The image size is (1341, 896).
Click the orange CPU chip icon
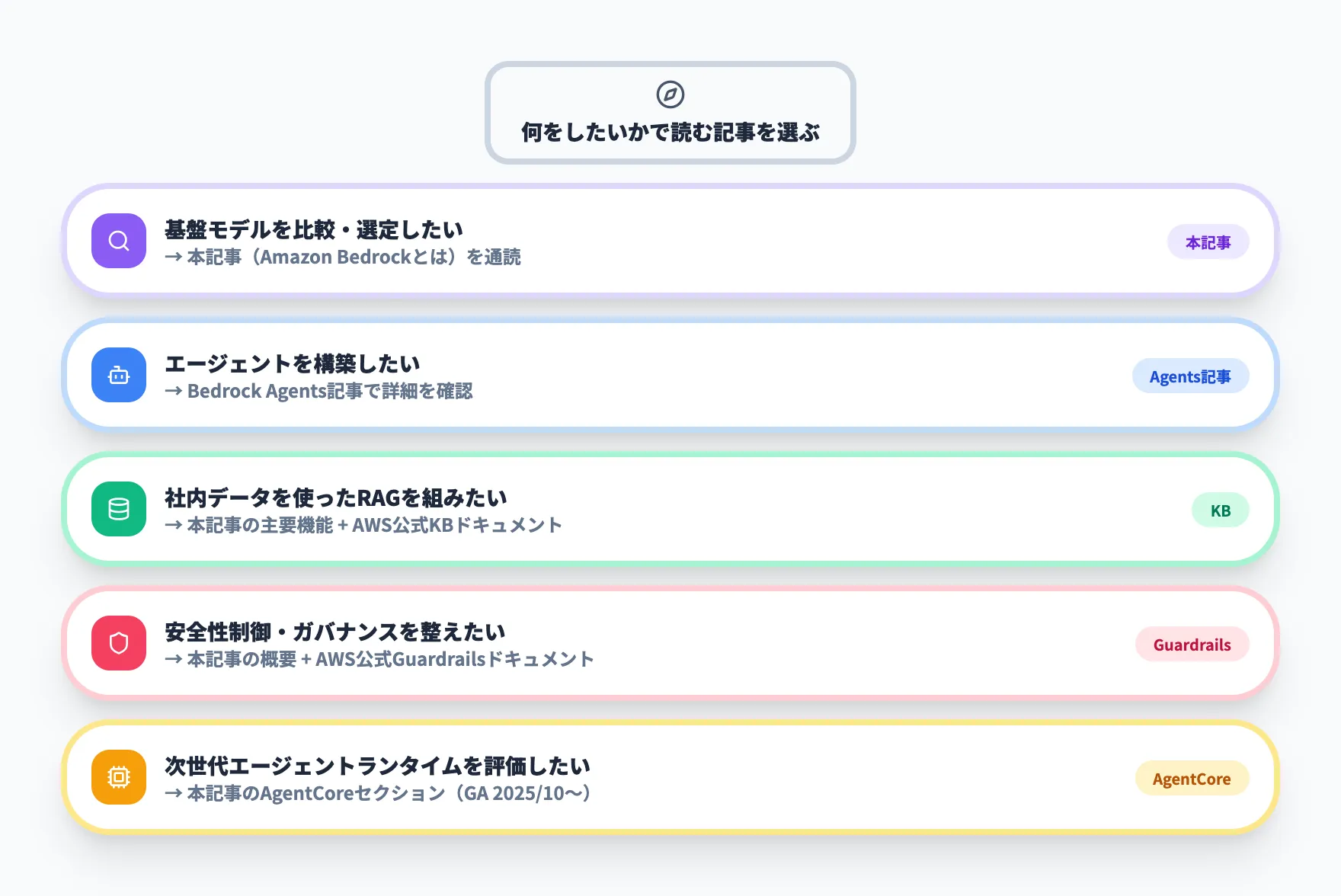click(x=119, y=777)
